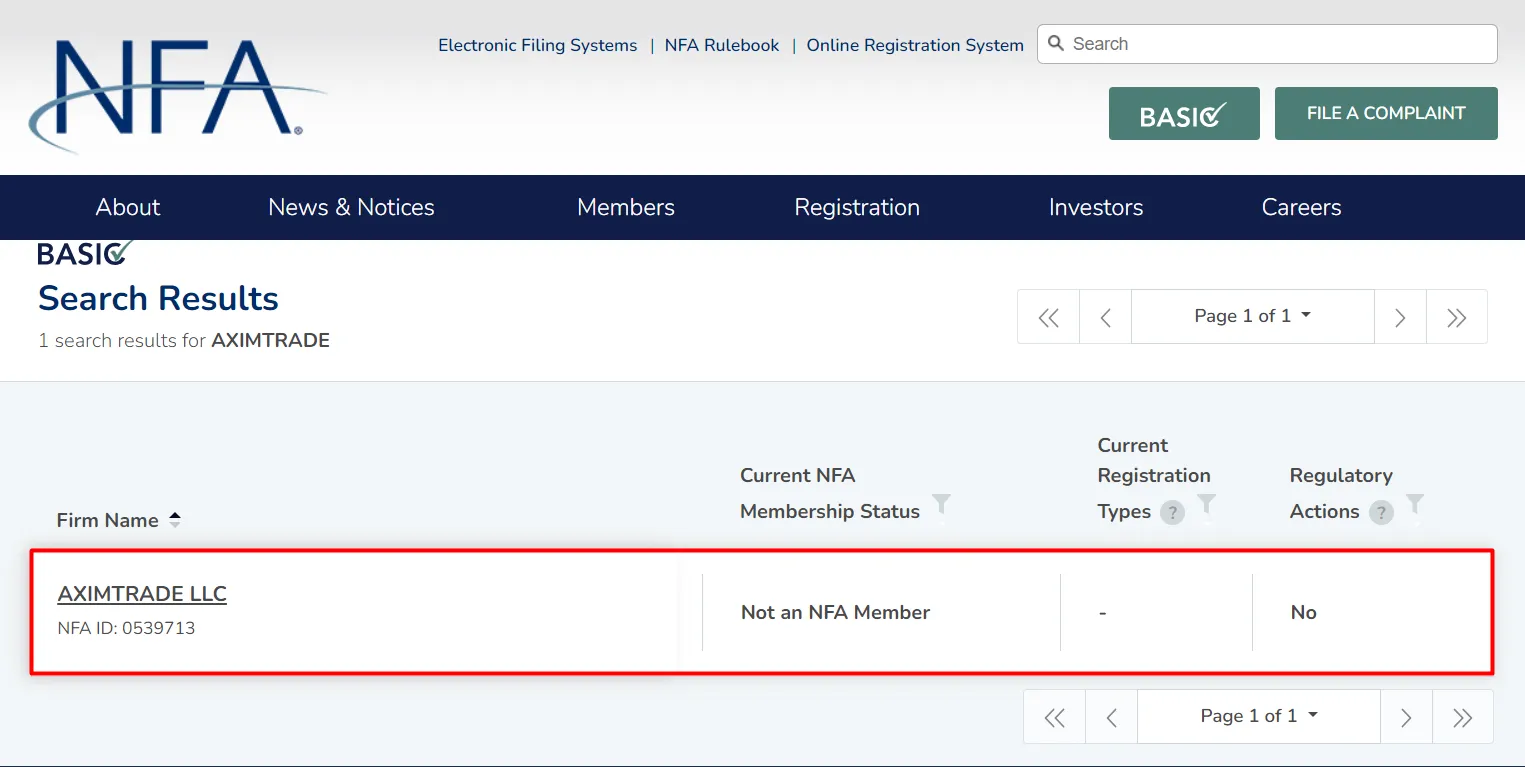
Task: Click the Not an NFA Member status
Action: coord(835,612)
